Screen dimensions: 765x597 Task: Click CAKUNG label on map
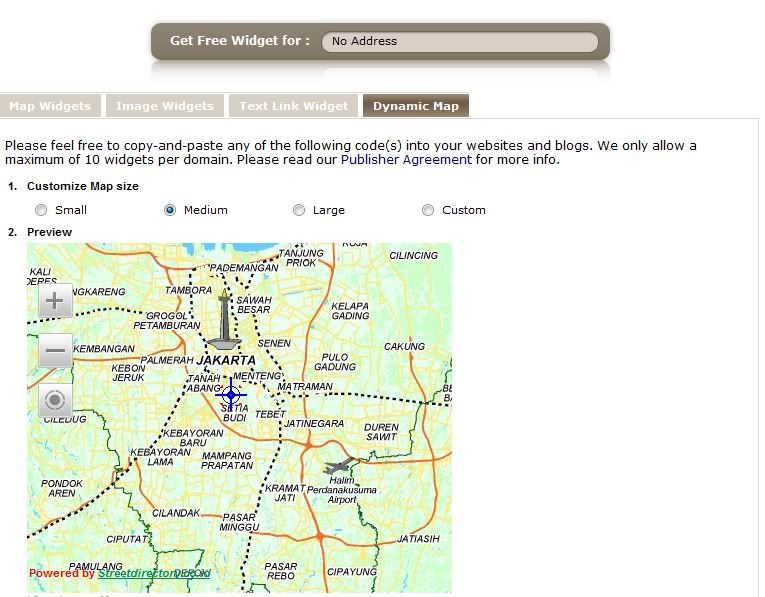[404, 346]
